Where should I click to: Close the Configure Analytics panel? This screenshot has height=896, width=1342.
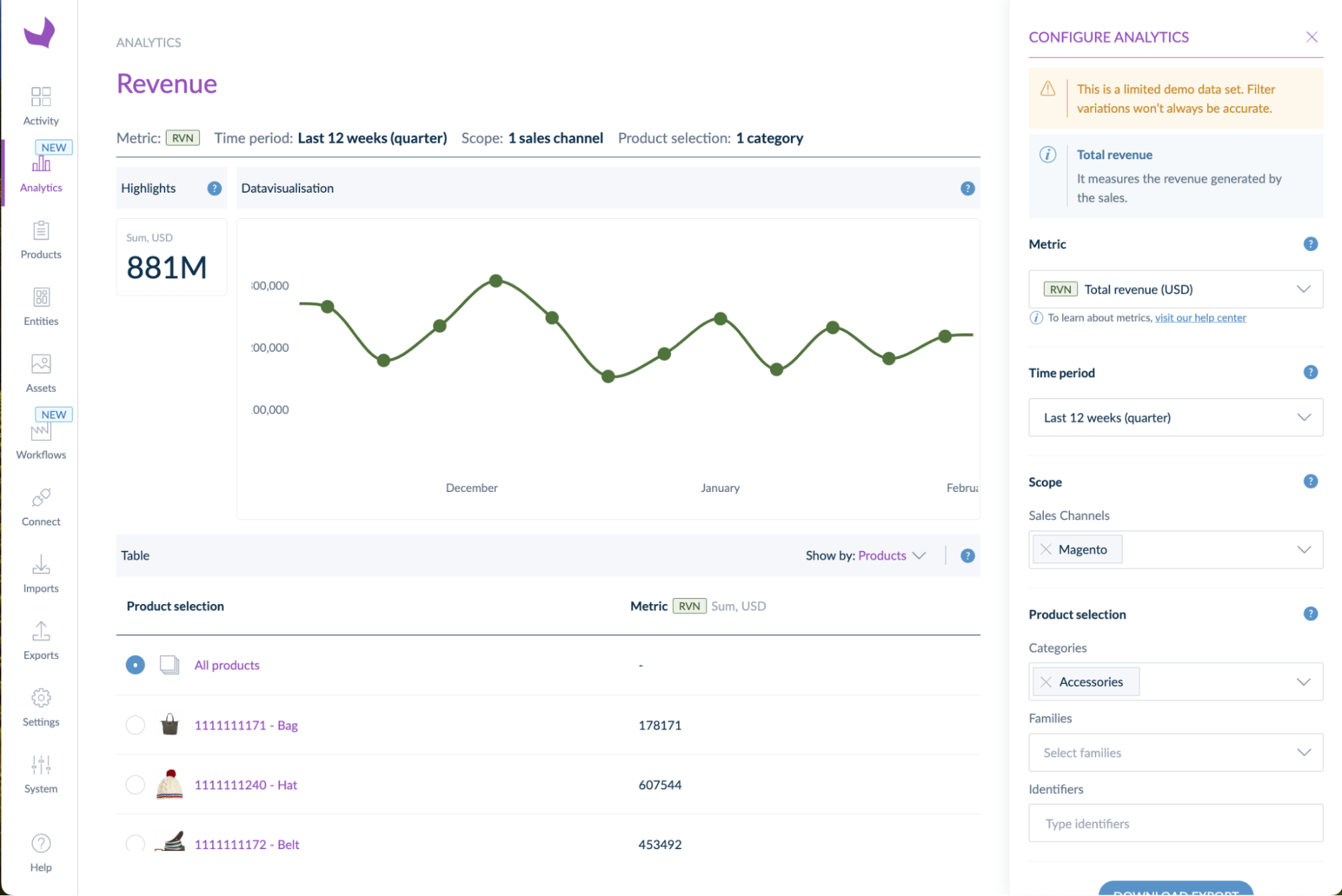click(1312, 37)
